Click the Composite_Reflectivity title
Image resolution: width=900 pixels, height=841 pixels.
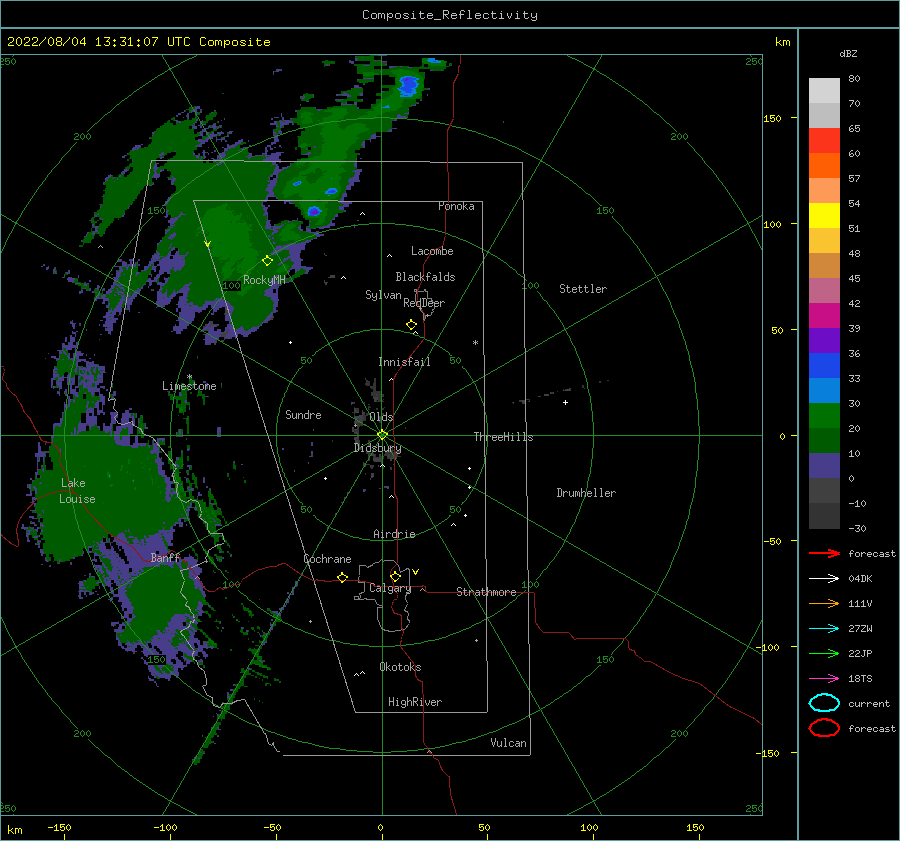point(450,15)
